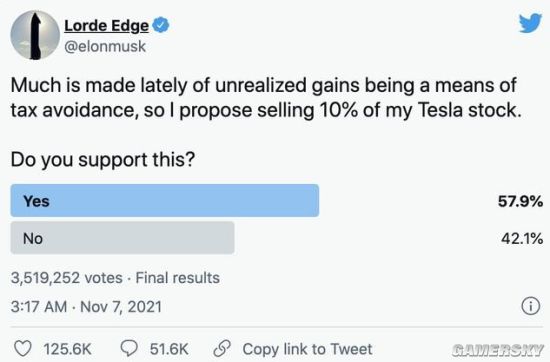Click the heart like icon

coord(23,349)
